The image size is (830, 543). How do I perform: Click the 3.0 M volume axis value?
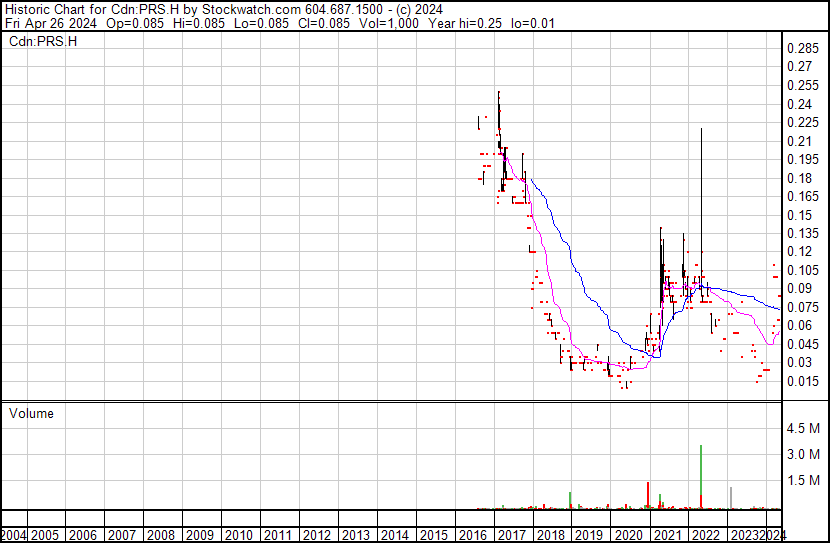(803, 454)
